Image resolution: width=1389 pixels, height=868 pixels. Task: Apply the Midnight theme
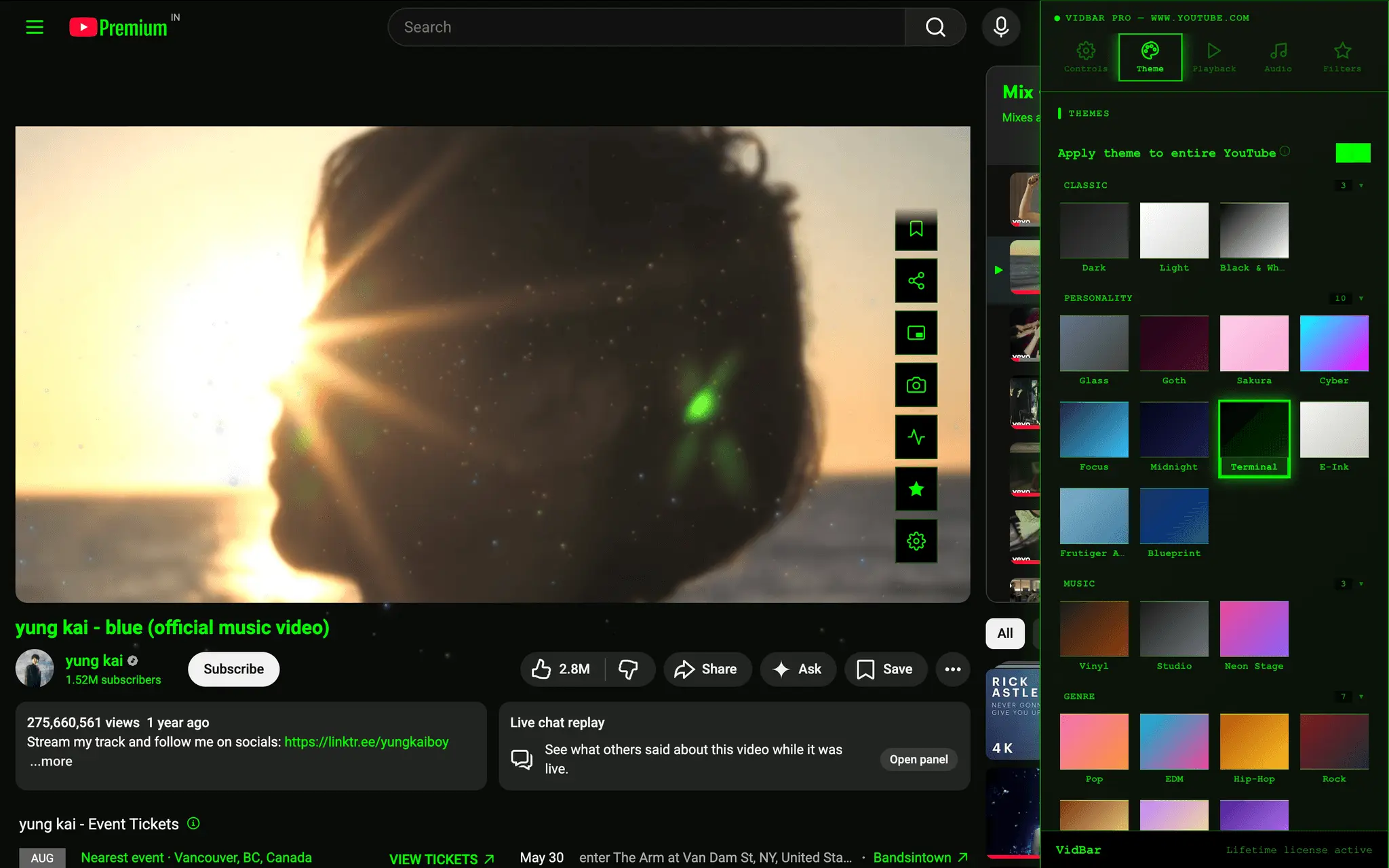[1174, 437]
